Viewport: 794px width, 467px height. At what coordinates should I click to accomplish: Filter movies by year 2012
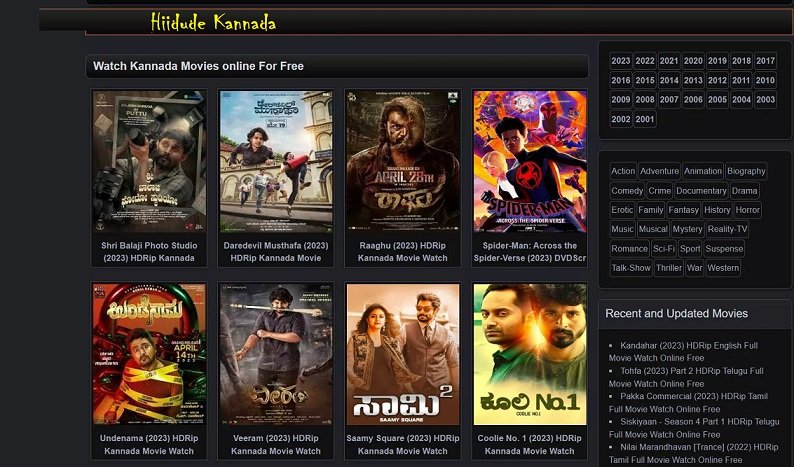coord(717,80)
